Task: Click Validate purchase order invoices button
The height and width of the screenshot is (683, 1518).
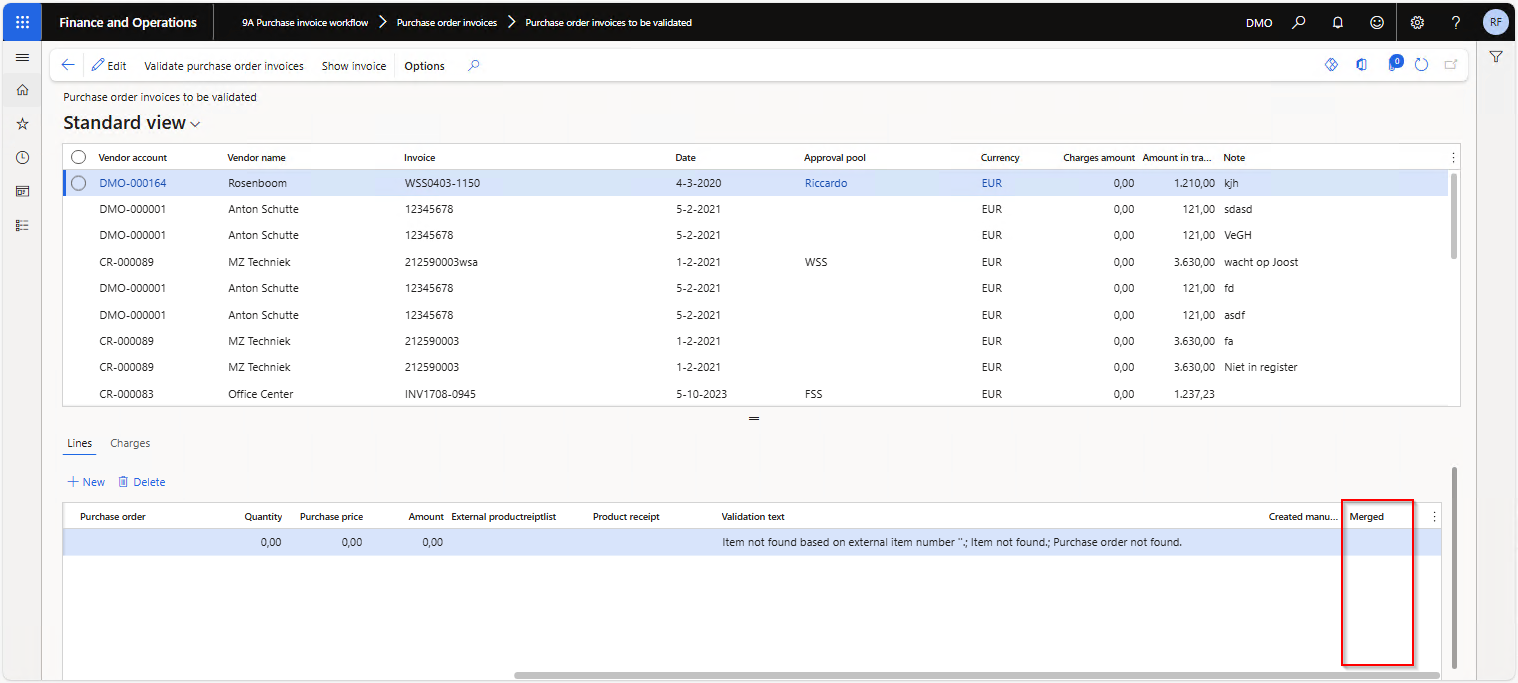Action: click(224, 66)
